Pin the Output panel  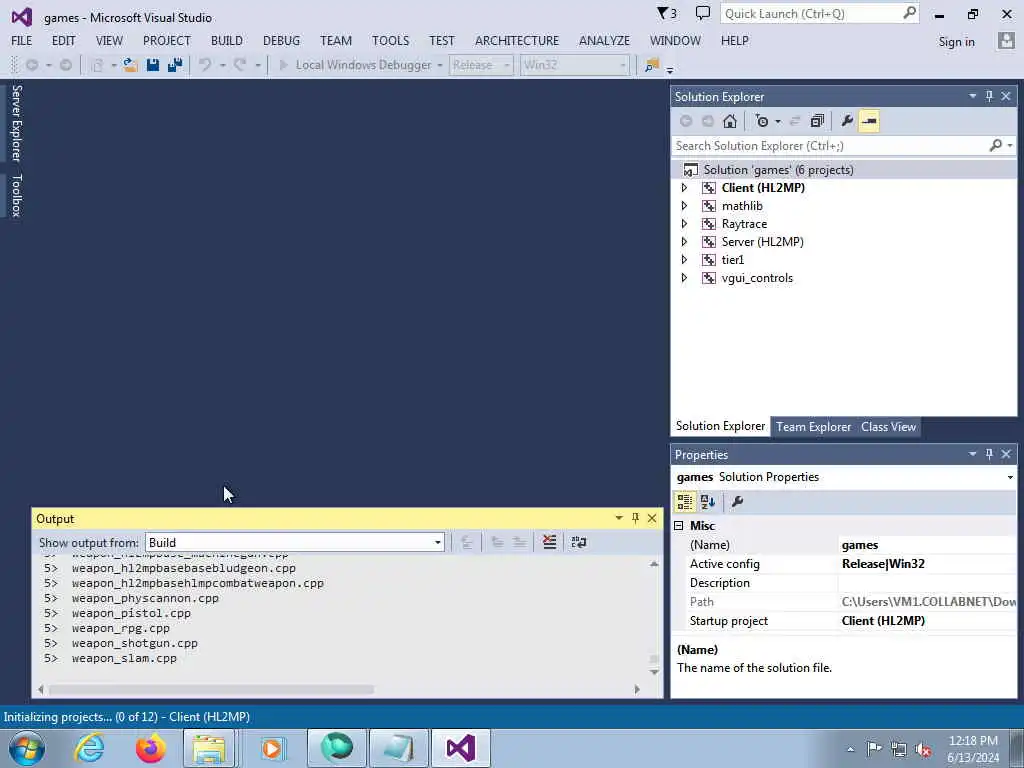coord(635,518)
